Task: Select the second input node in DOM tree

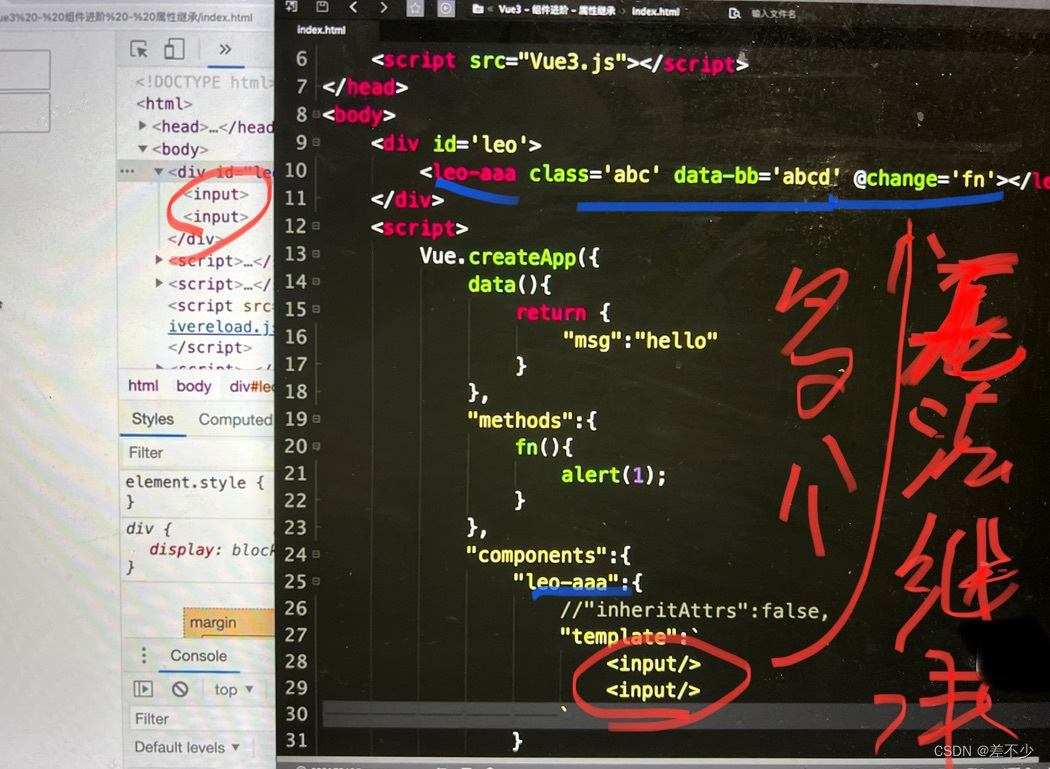Action: pyautogui.click(x=216, y=217)
